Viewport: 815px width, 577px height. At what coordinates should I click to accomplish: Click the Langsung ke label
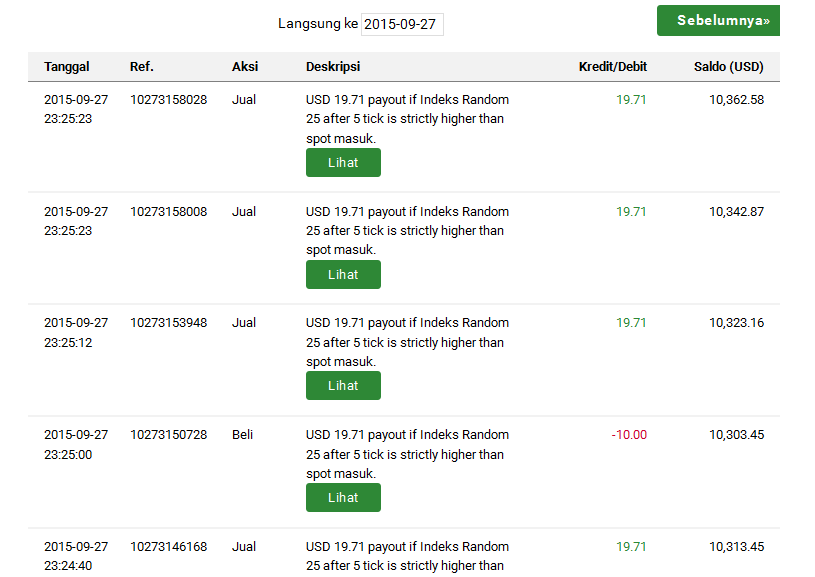(318, 24)
